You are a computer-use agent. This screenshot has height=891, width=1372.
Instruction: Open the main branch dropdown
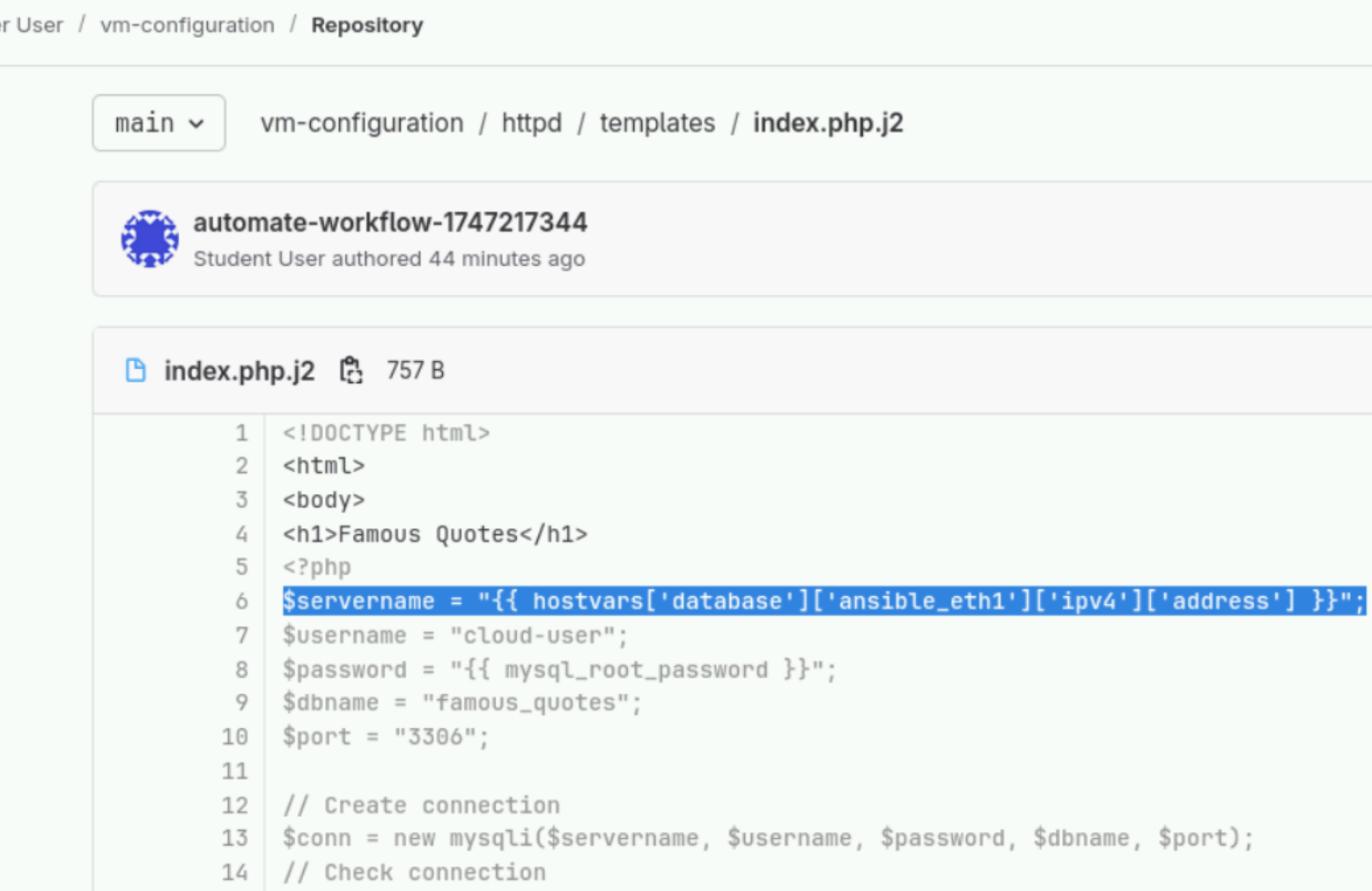(x=159, y=123)
